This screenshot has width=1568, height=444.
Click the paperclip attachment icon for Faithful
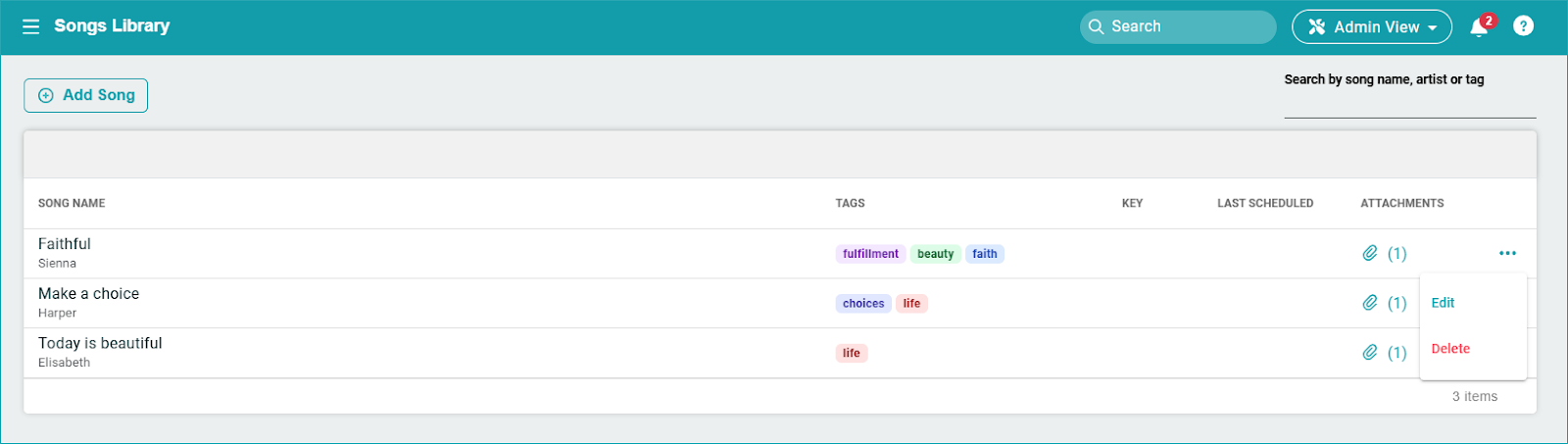click(x=1370, y=254)
